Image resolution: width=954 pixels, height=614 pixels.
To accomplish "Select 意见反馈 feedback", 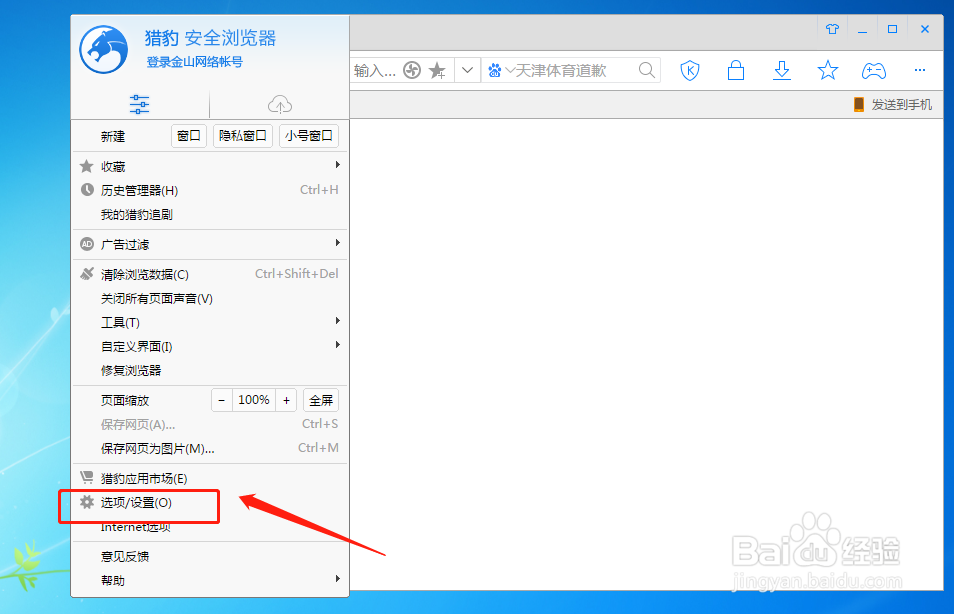I will (x=210, y=556).
